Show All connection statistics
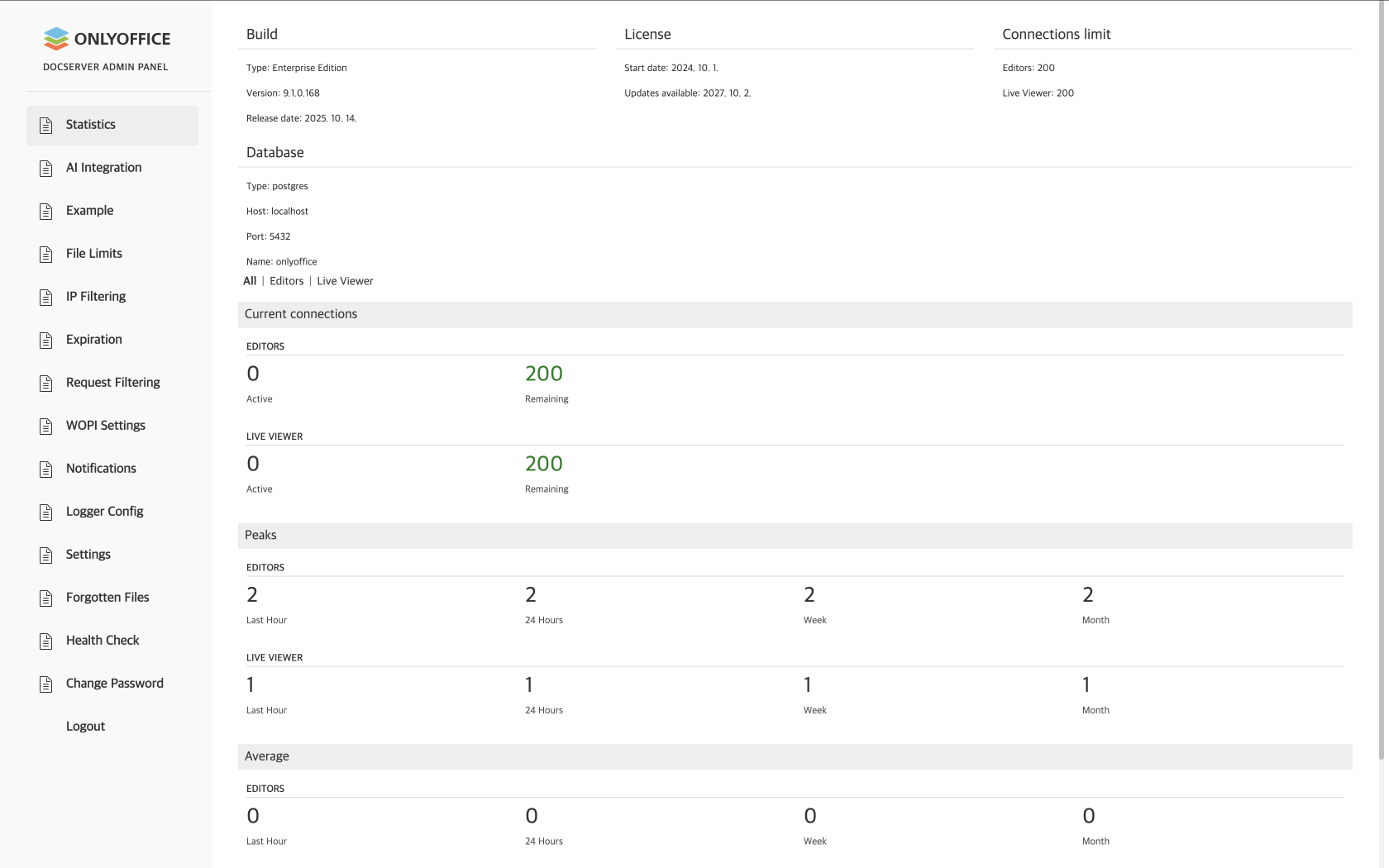 point(250,281)
